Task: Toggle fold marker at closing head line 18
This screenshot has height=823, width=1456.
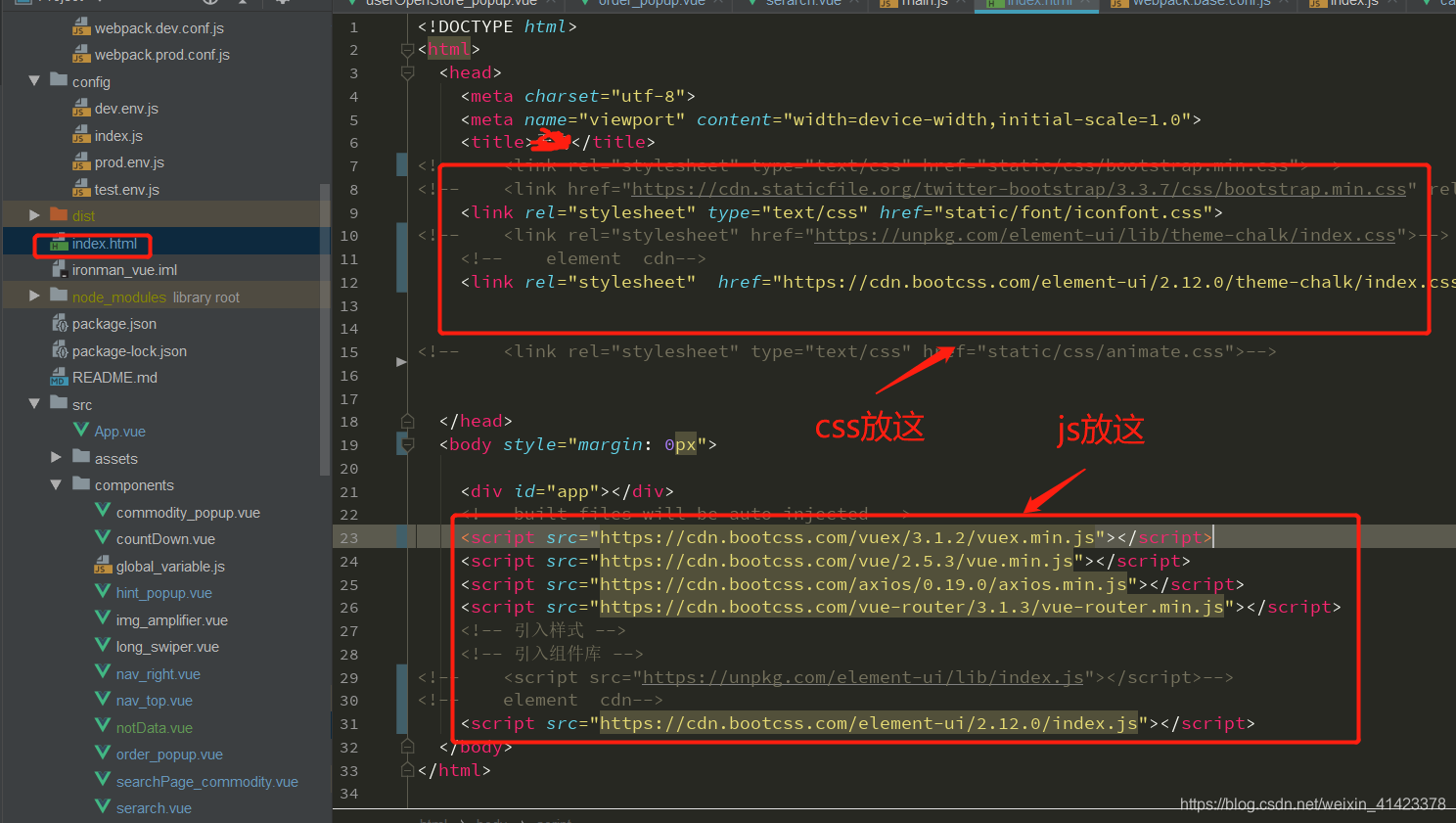Action: coord(407,421)
